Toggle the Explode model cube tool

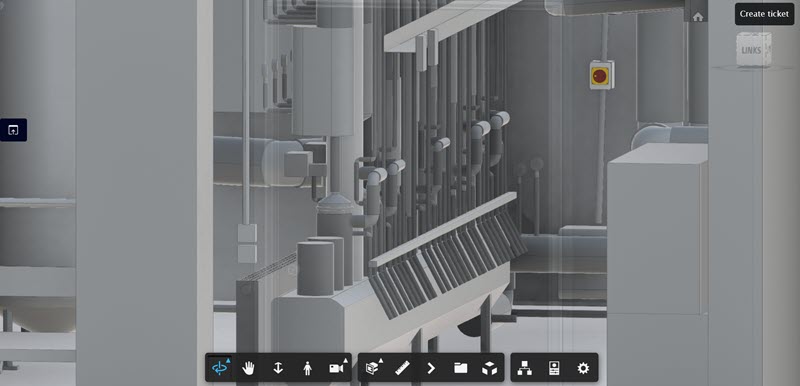click(489, 368)
